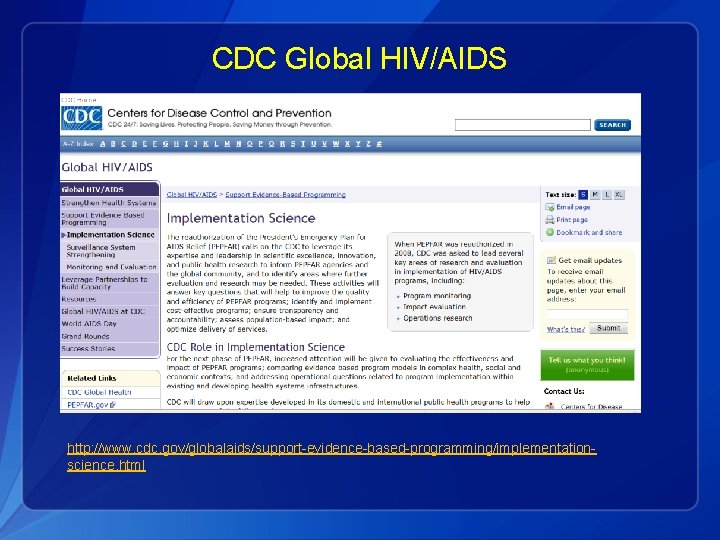The height and width of the screenshot is (540, 720).
Task: Open the PEPFAR.gov related link
Action: pos(88,405)
